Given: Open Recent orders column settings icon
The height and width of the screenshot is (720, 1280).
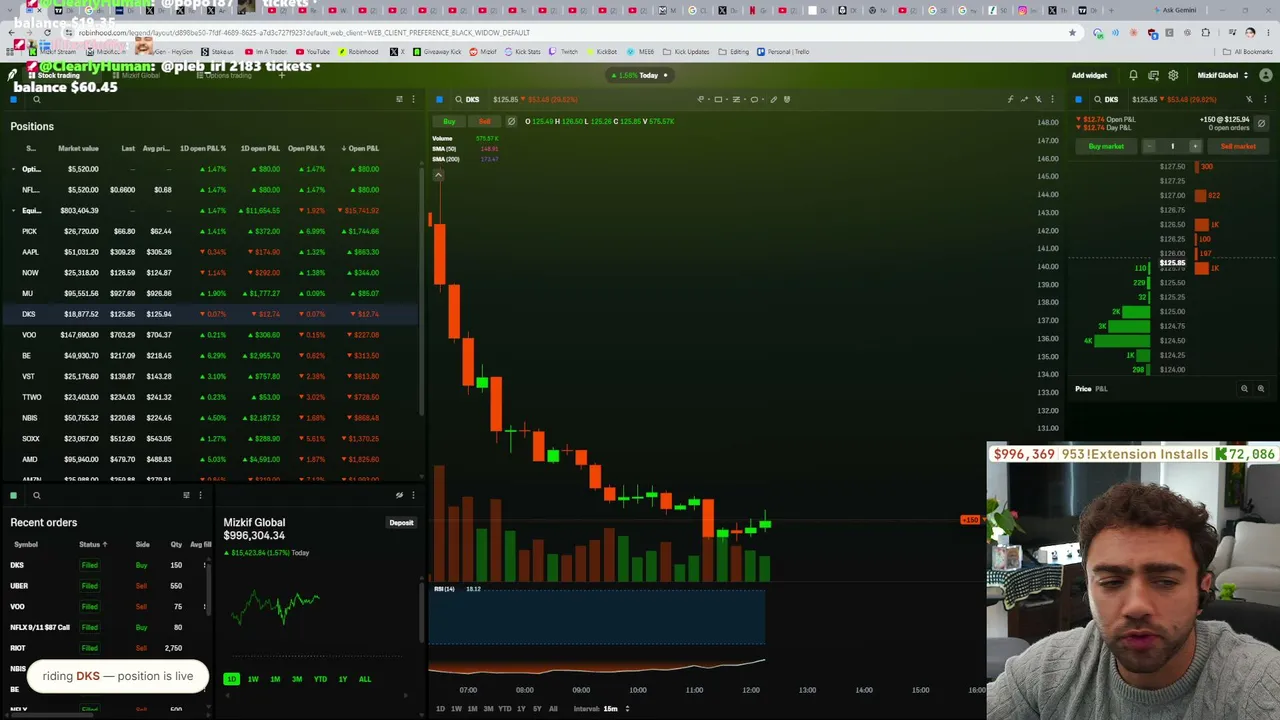Looking at the screenshot, I should click(186, 495).
